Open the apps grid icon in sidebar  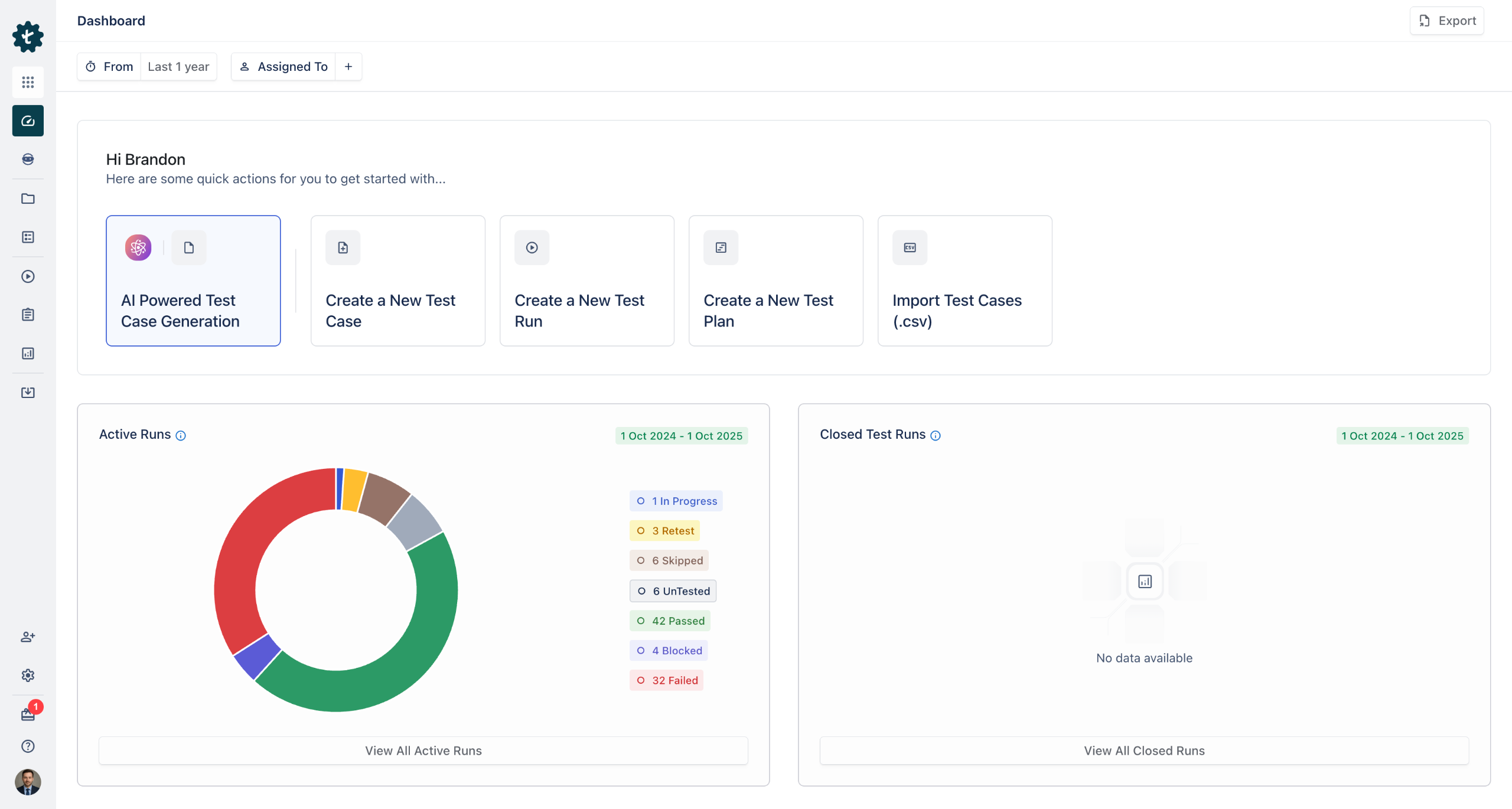coord(28,82)
